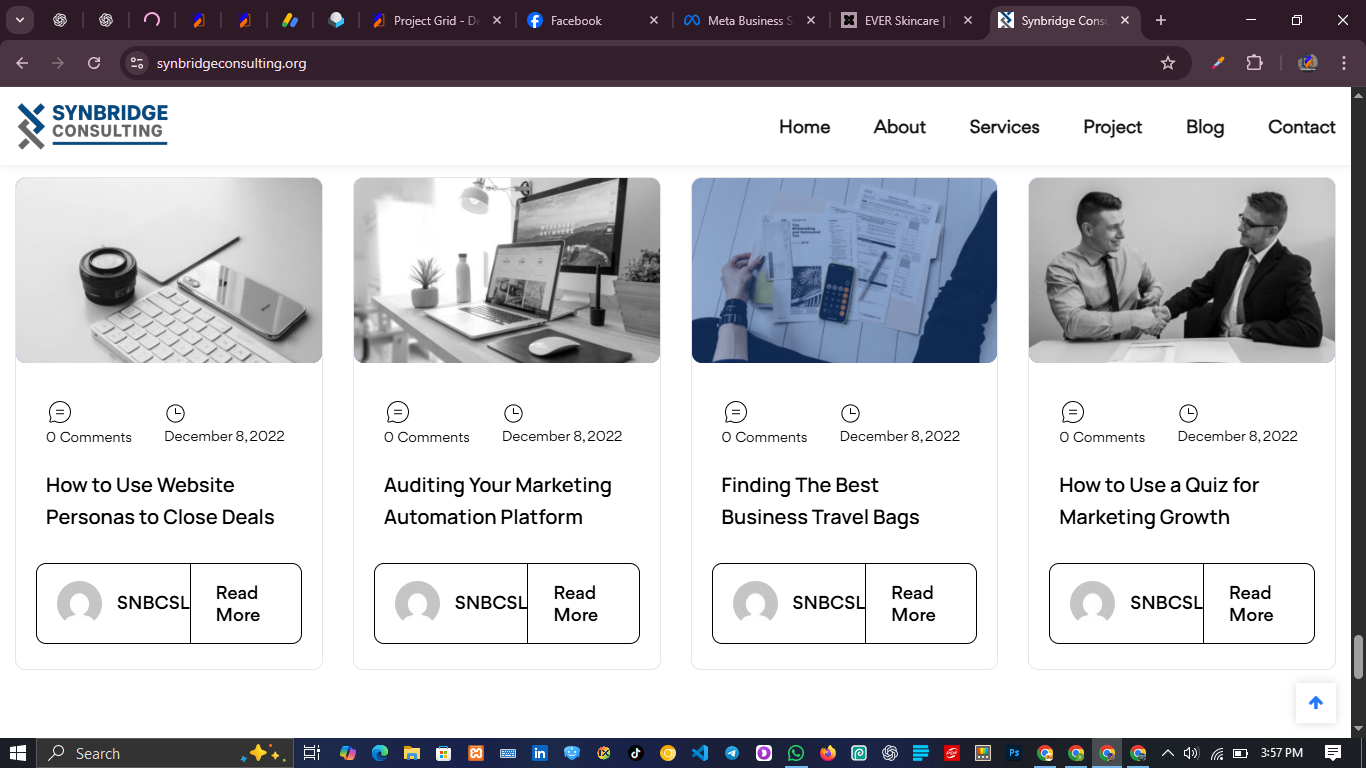Select the SNBCSL author avatar icon
The height and width of the screenshot is (768, 1366).
79,603
